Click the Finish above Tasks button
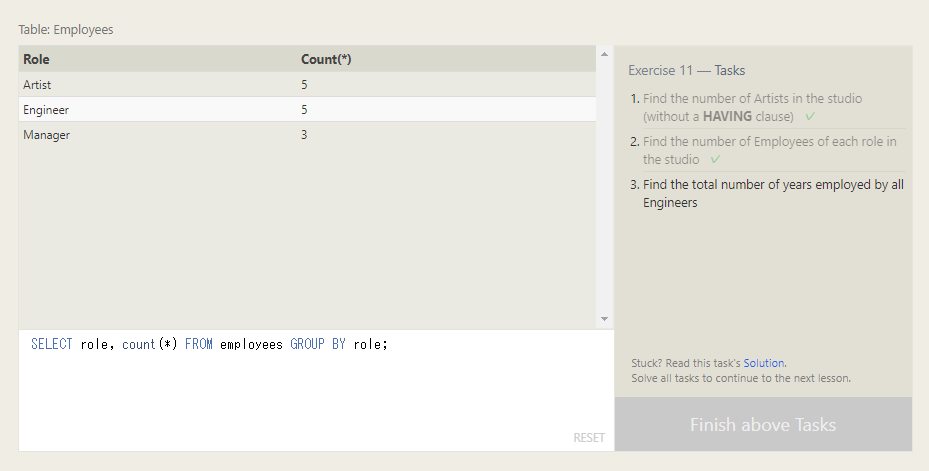 pyautogui.click(x=763, y=424)
